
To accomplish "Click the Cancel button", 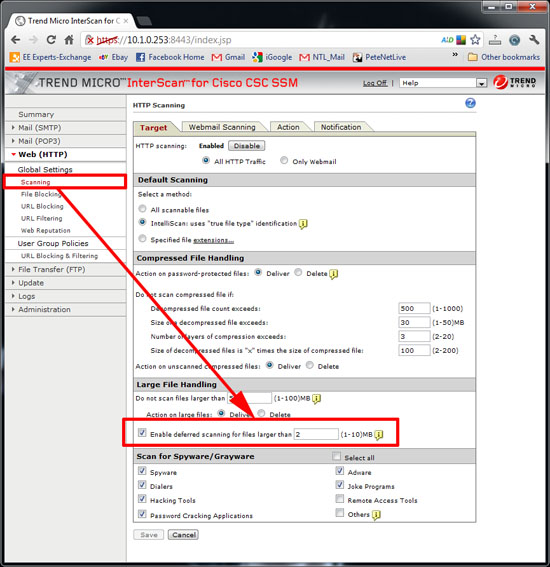I will (184, 535).
